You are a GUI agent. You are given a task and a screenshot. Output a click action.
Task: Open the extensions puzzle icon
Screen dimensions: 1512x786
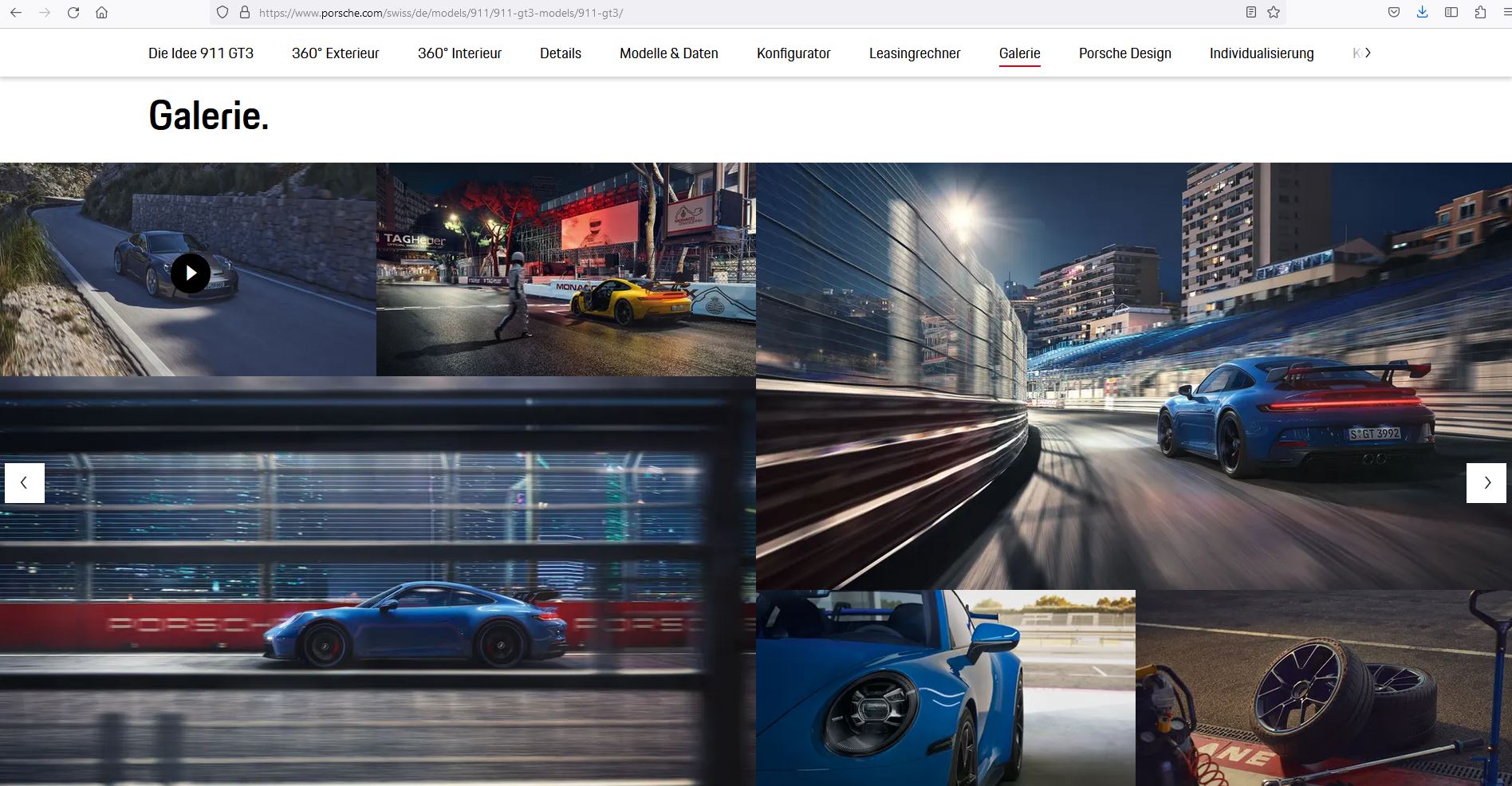coord(1480,13)
